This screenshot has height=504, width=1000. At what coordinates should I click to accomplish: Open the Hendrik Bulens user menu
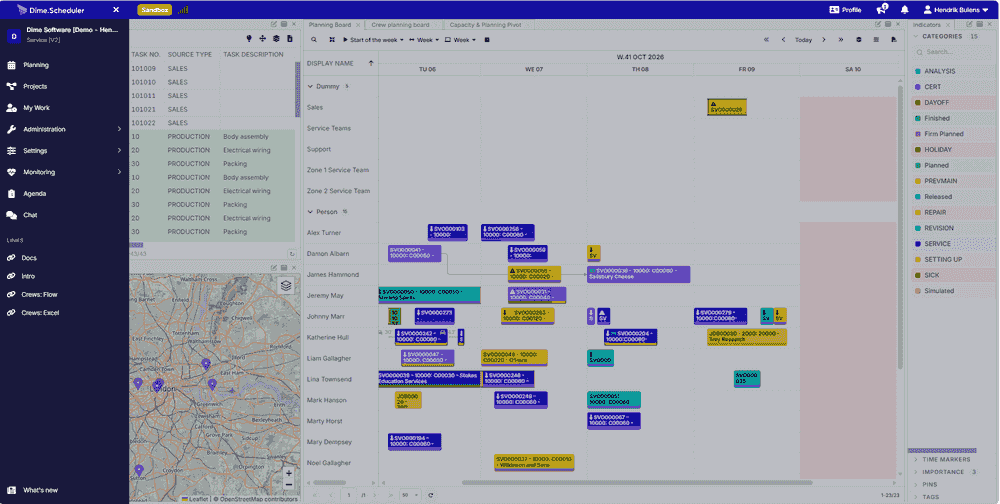tap(956, 10)
